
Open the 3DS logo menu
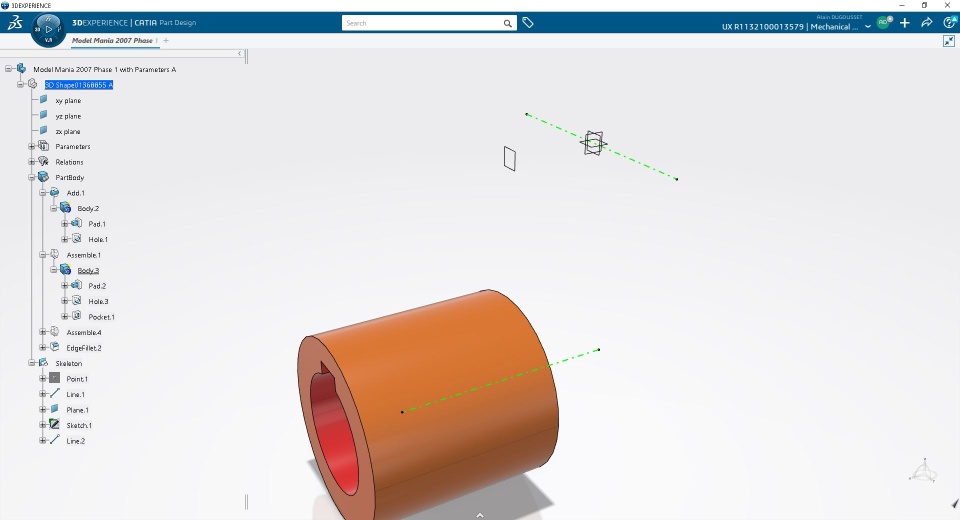(x=15, y=23)
